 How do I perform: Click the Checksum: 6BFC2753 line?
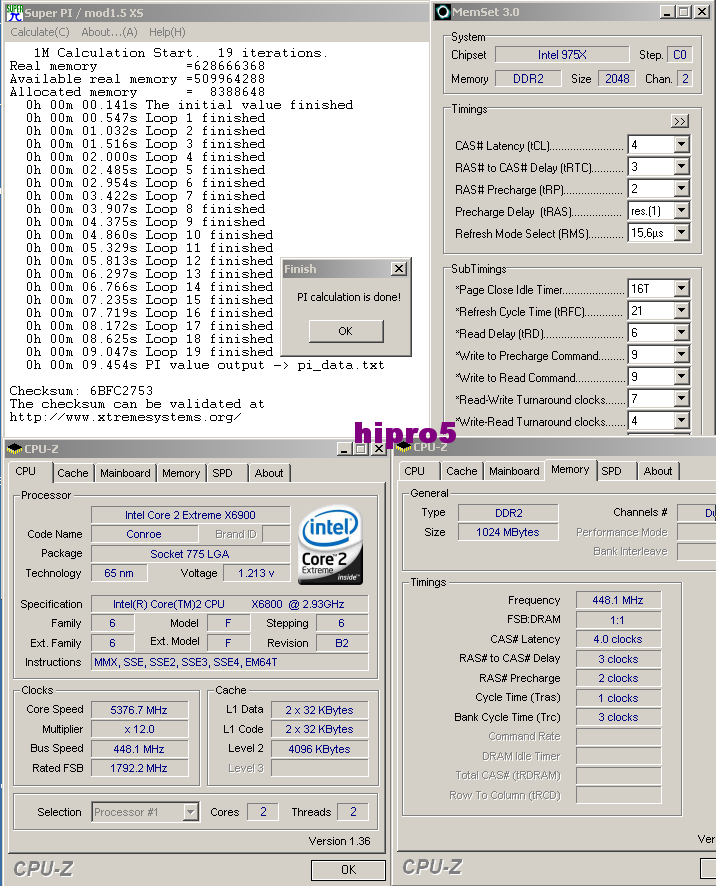tap(81, 391)
